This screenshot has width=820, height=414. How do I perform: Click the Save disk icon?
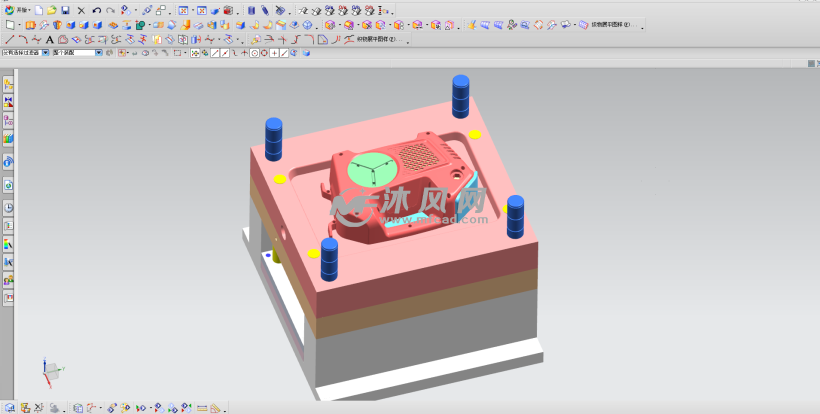click(65, 10)
